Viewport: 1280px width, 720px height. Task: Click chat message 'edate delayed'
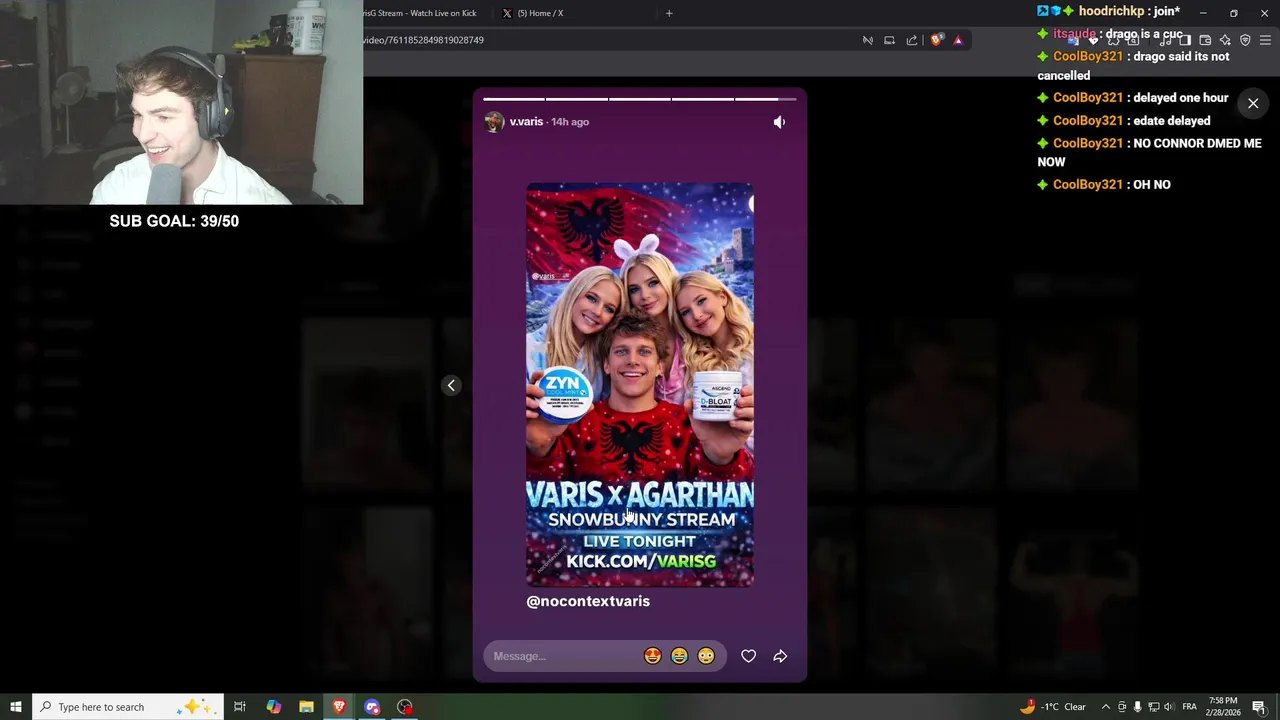1171,121
